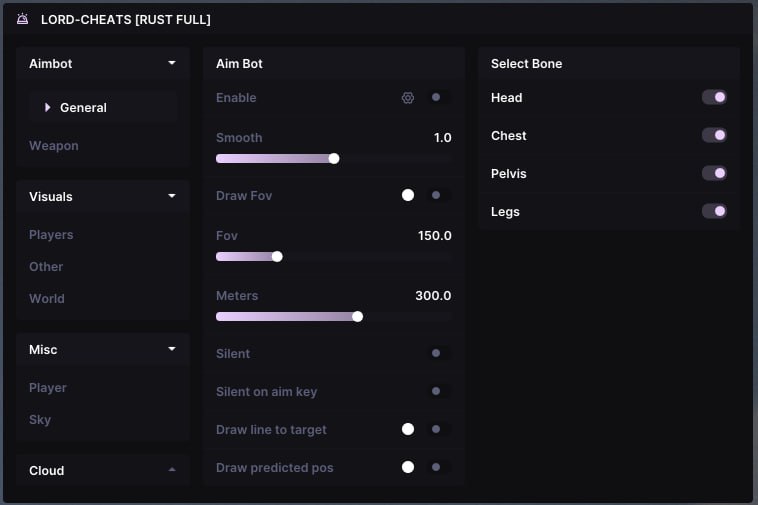Go to the World visuals page

point(47,299)
